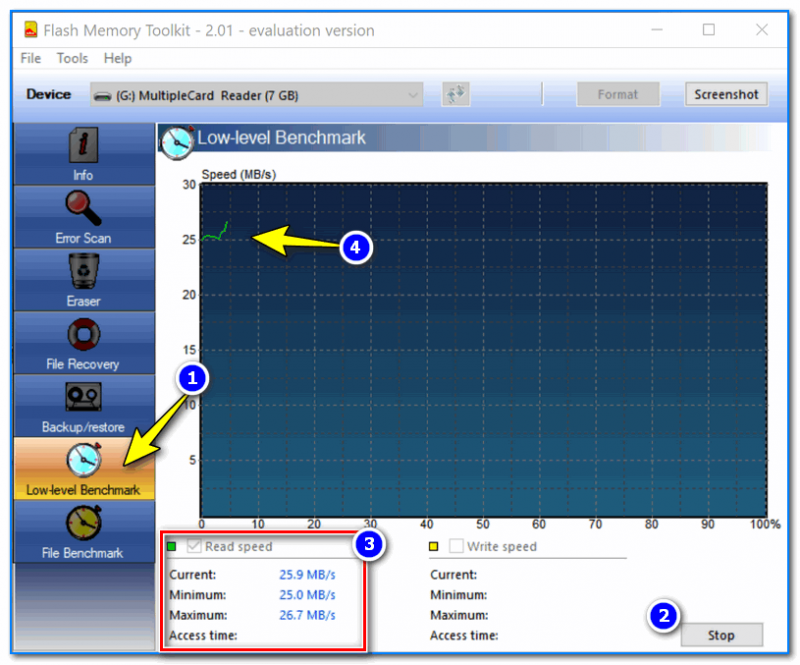Maximize the Flash Memory Toolkit window
Screen dimensions: 800x665
tap(709, 30)
